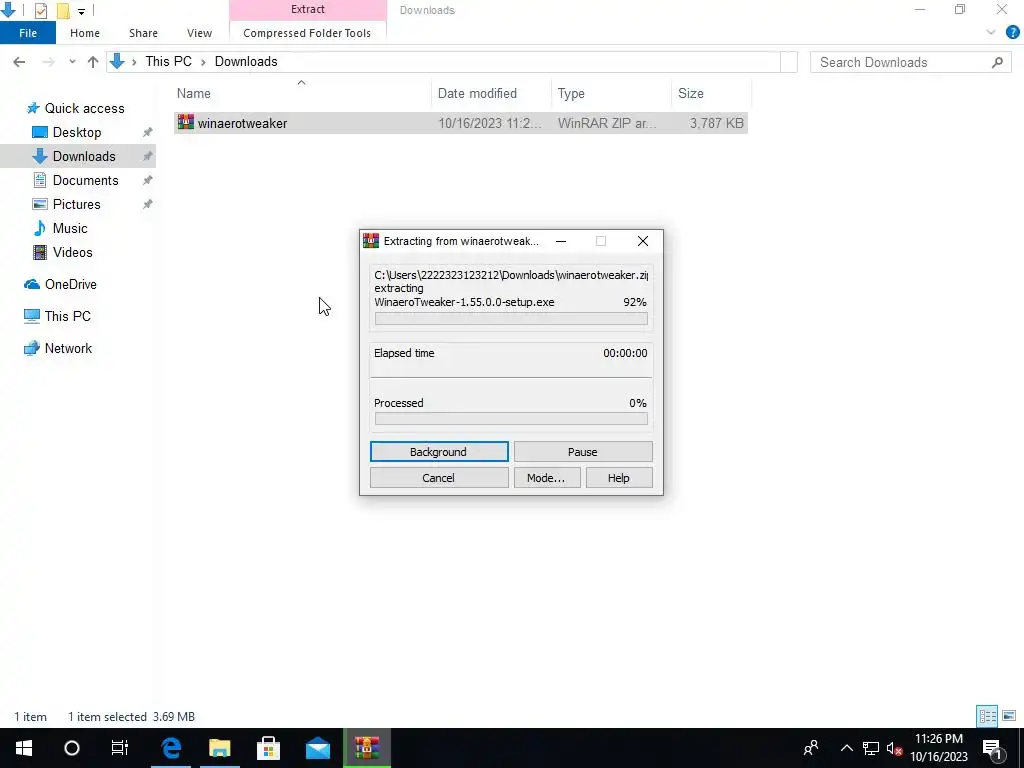Unpin Desktop using its pin icon
Image resolution: width=1024 pixels, height=768 pixels.
[x=148, y=133]
